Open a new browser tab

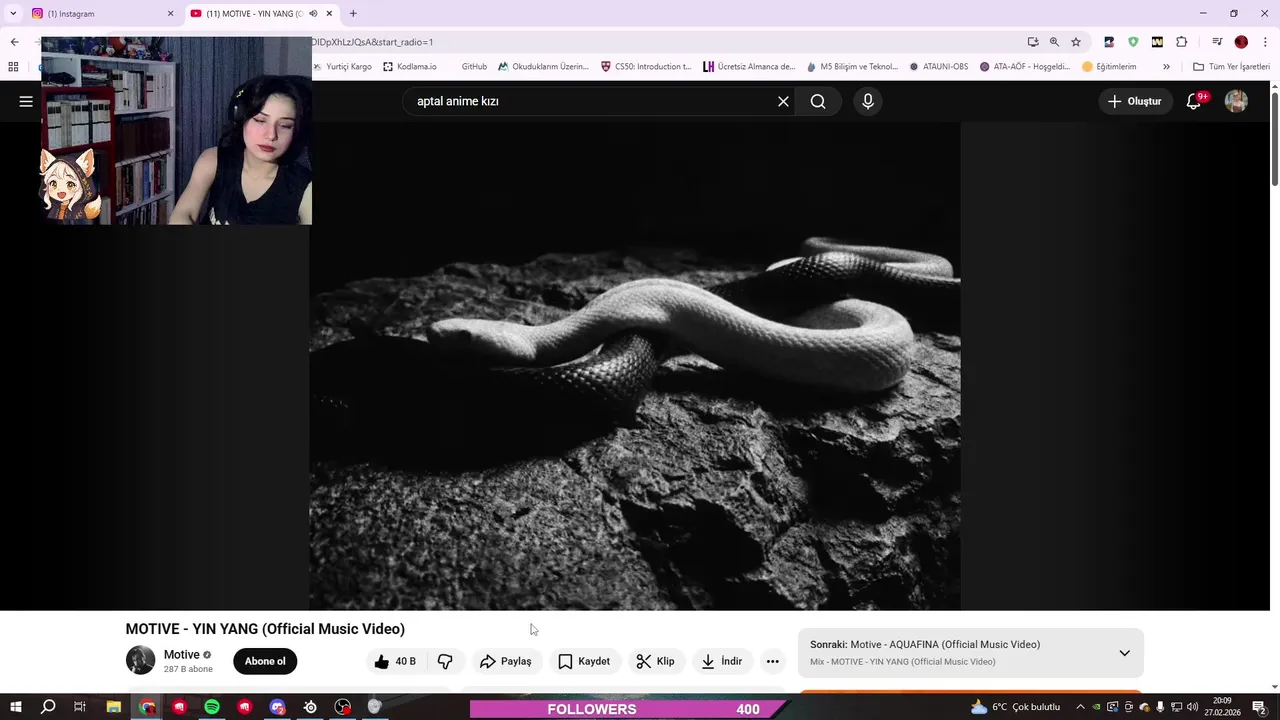coord(353,14)
